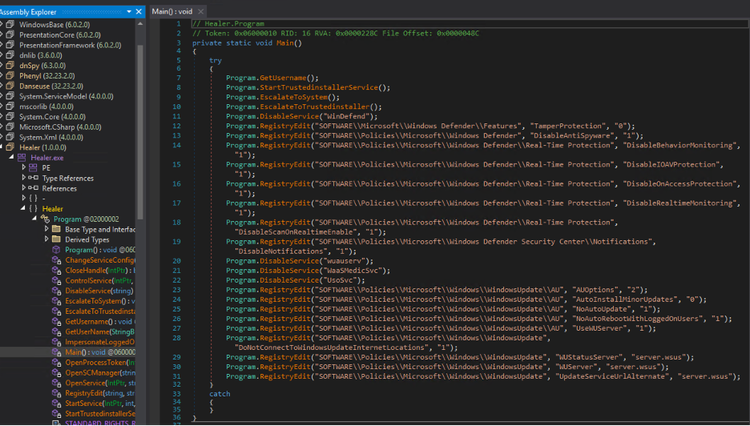Click the Healer namespace braces icon
The width and height of the screenshot is (750, 426).
(x=33, y=208)
